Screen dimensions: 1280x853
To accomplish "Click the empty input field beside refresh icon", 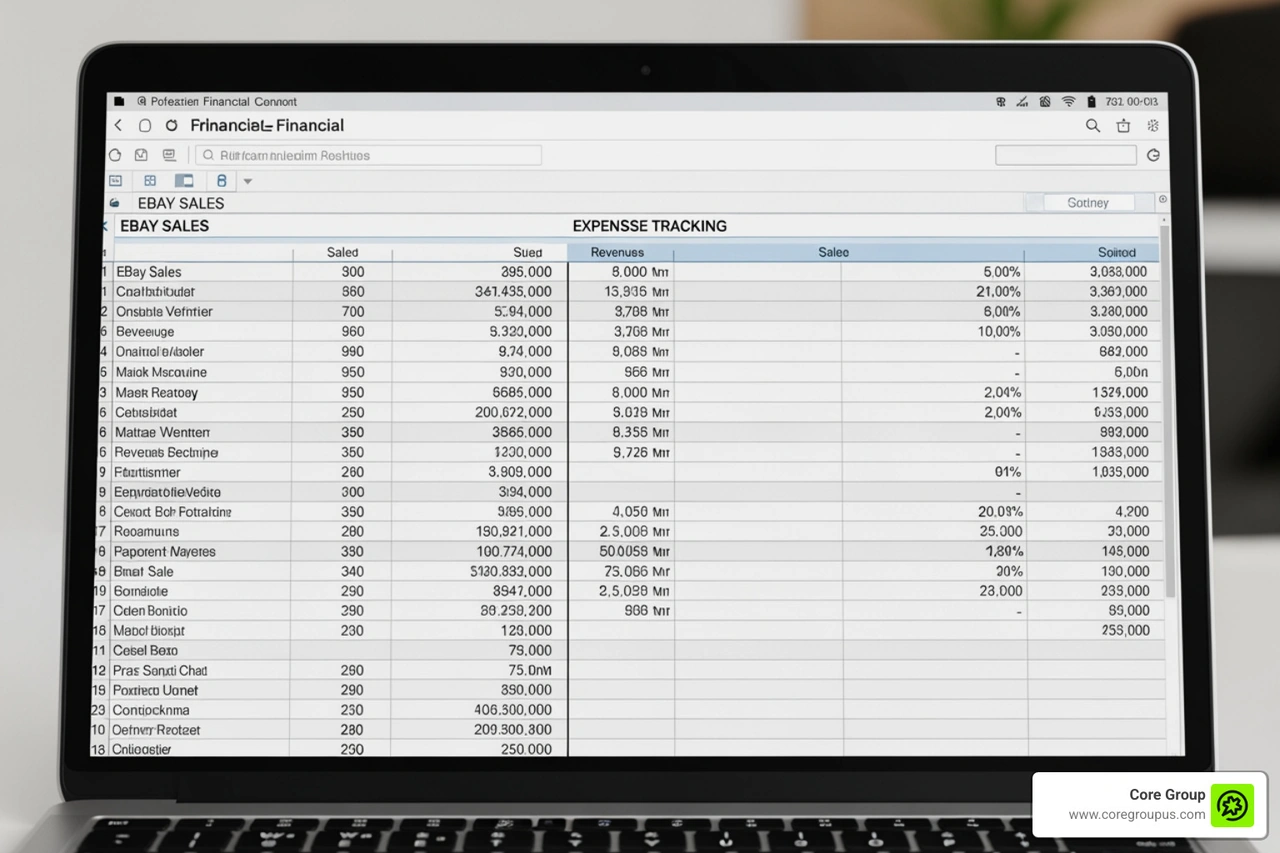I will tap(1066, 155).
